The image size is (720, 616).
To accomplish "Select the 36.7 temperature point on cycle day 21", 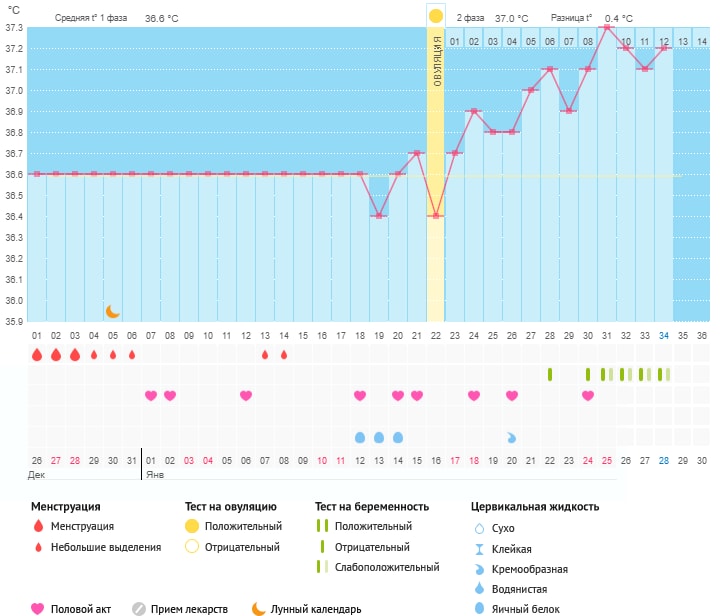I will [x=416, y=153].
